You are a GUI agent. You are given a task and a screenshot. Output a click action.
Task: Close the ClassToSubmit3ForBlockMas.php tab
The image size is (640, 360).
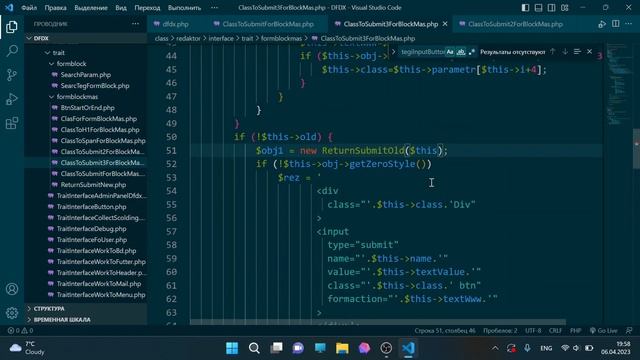pos(445,24)
